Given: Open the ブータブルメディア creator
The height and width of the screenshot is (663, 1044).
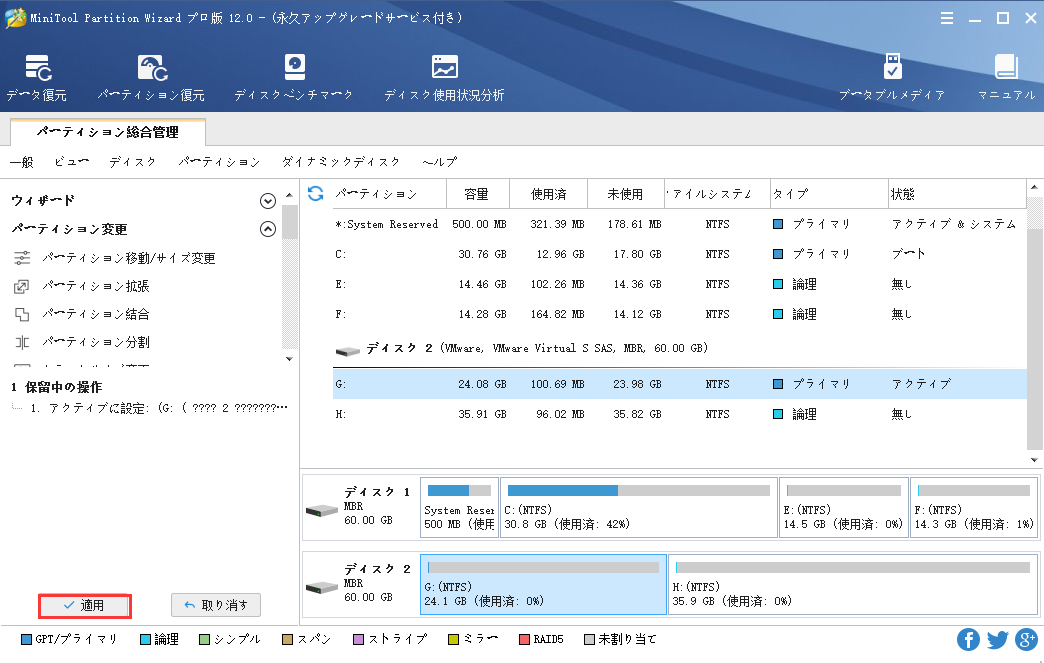Looking at the screenshot, I should pos(892,76).
